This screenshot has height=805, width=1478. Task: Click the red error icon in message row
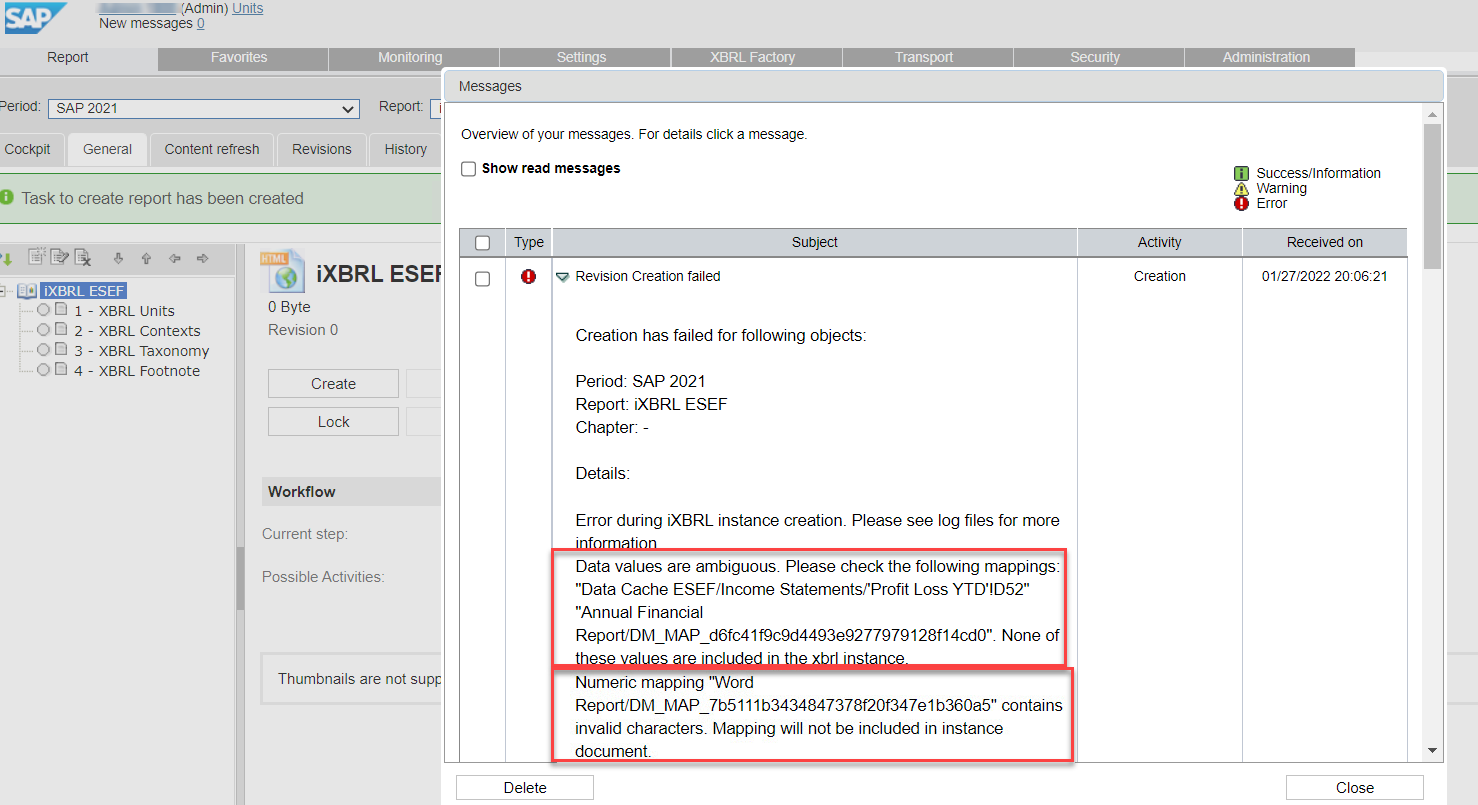pos(528,277)
